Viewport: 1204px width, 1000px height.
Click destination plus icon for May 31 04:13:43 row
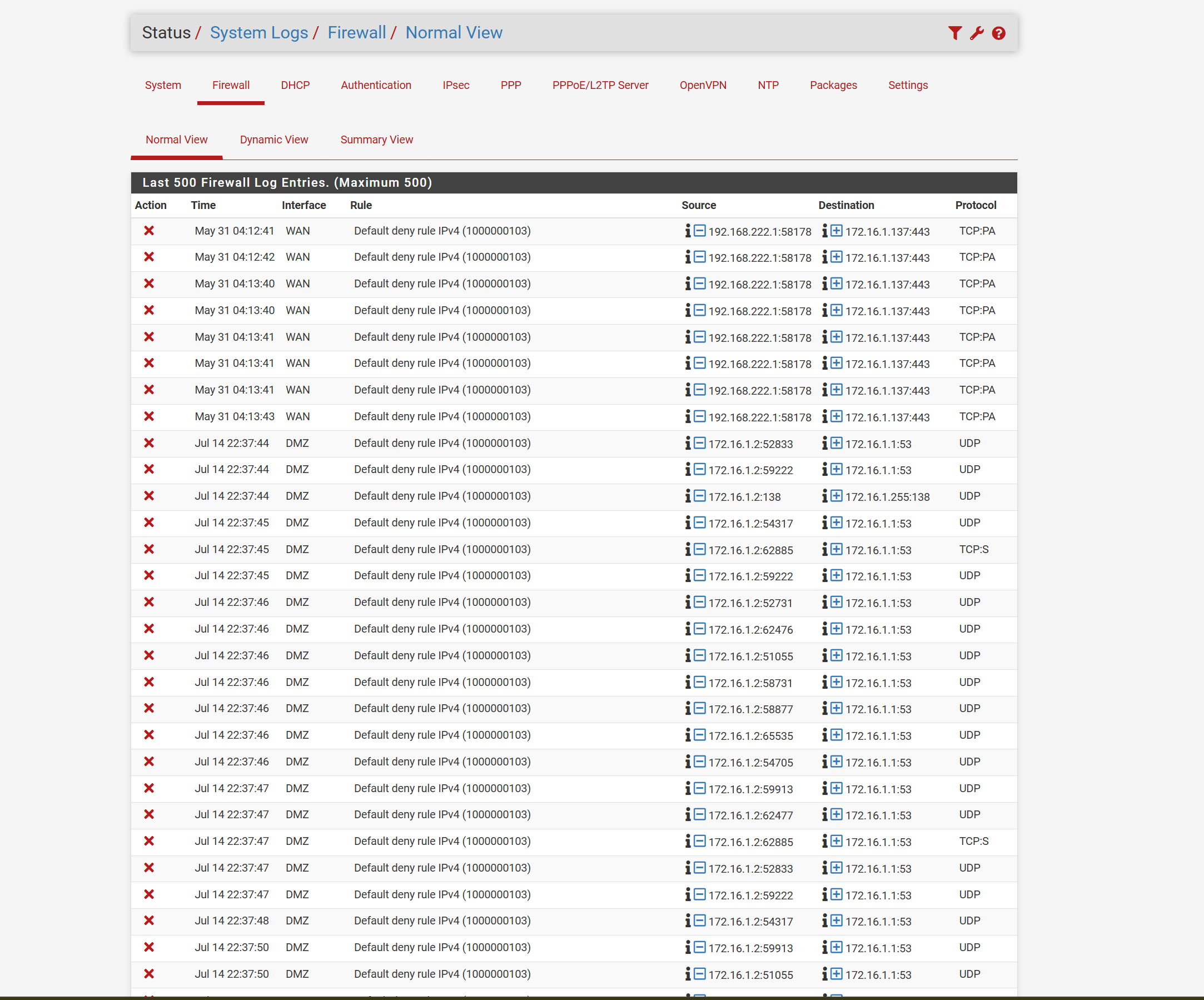pos(837,416)
